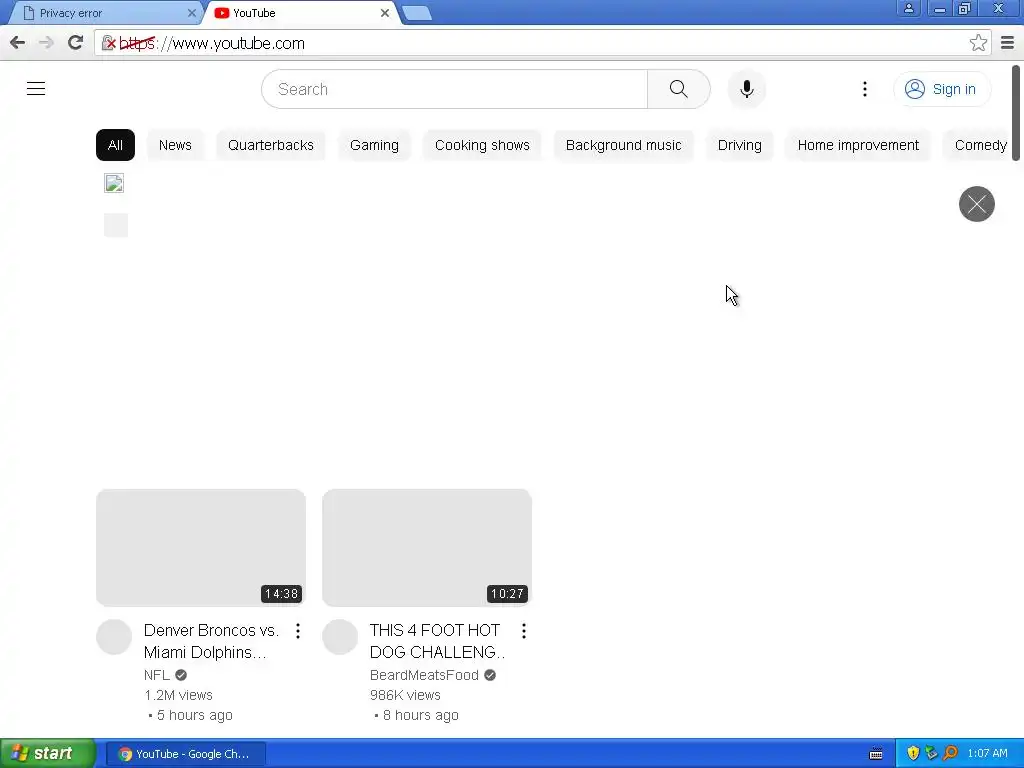Focus the YouTube Search field
1024x768 pixels.
(x=455, y=89)
